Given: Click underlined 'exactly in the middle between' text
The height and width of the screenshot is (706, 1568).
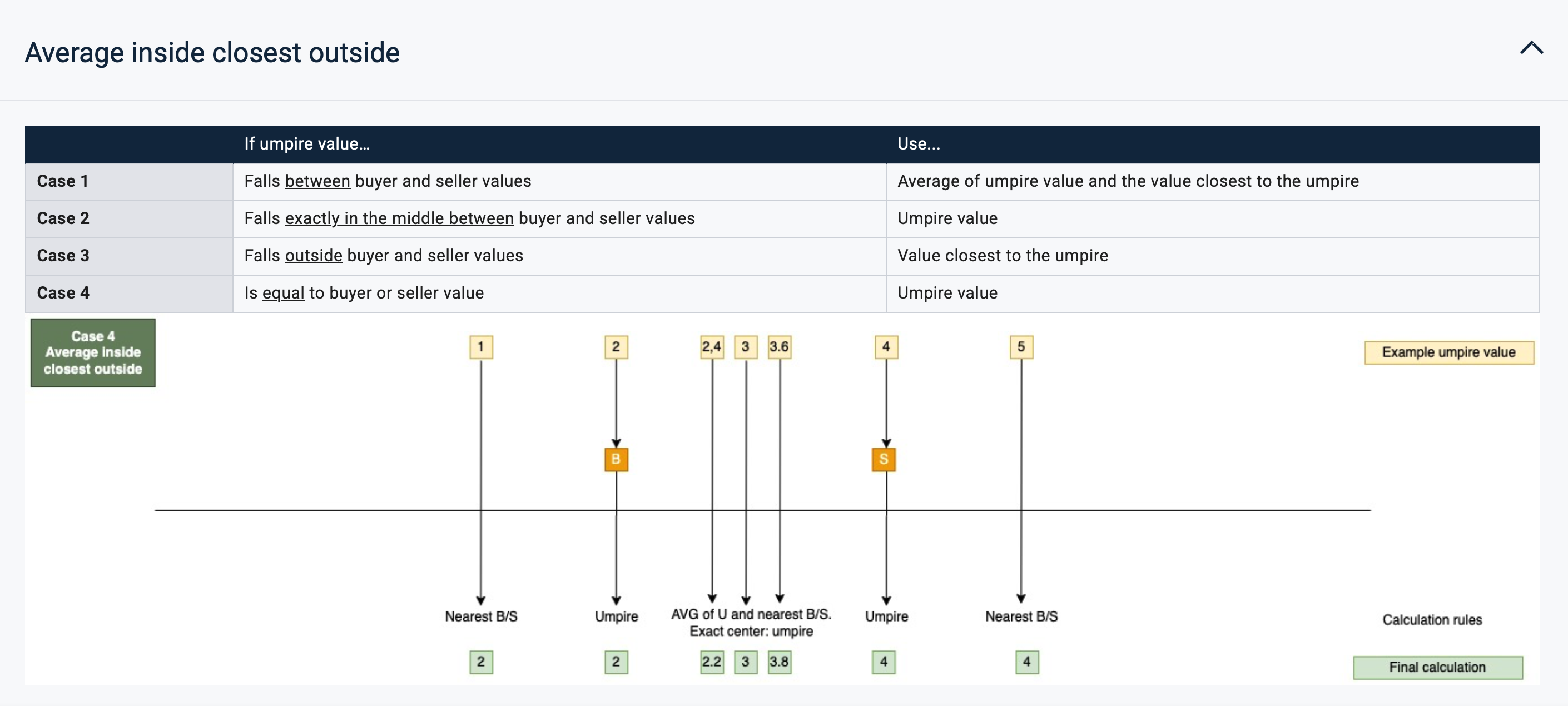Looking at the screenshot, I should [399, 218].
